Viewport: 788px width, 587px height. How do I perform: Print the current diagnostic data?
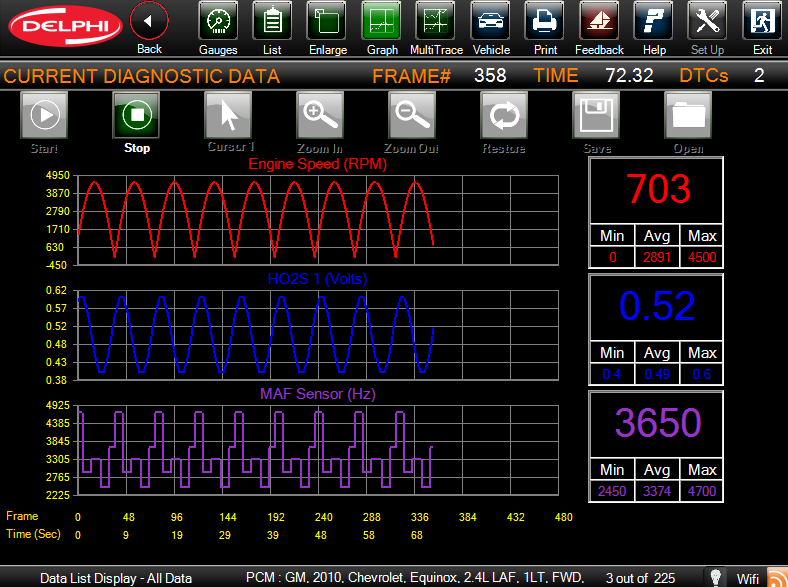pos(545,21)
